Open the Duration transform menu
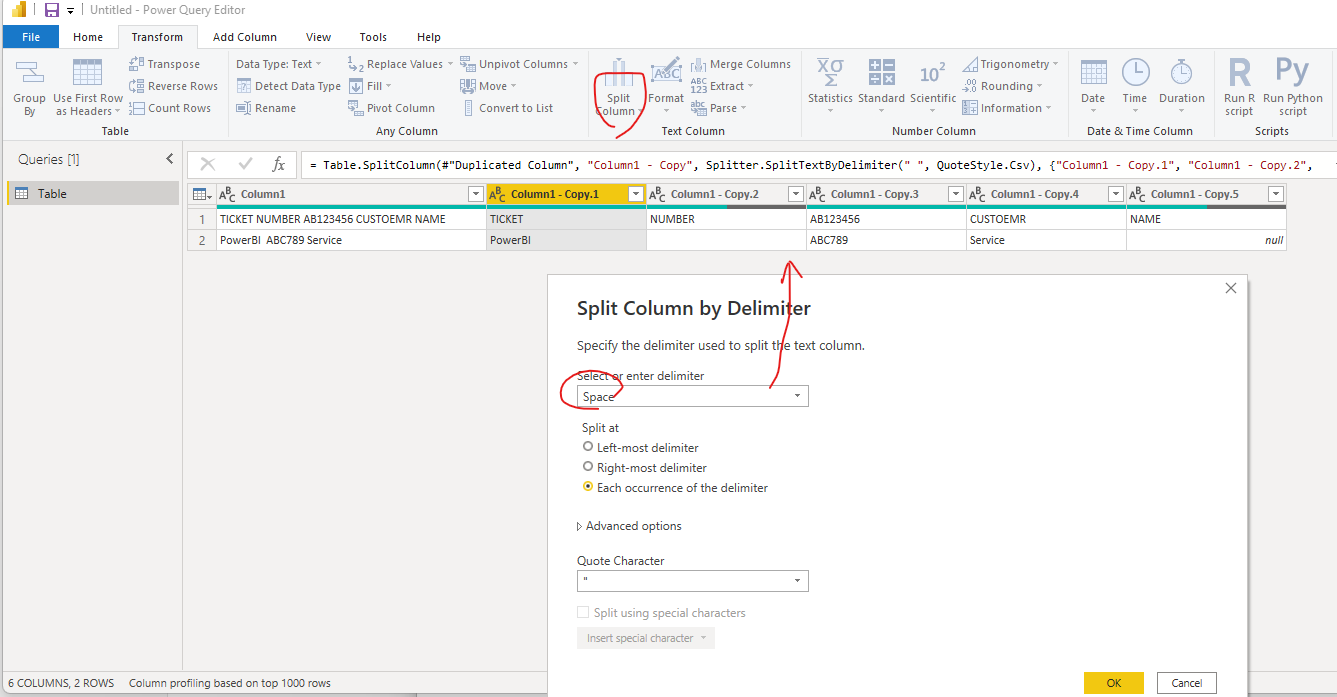The image size is (1337, 697). [x=1182, y=86]
